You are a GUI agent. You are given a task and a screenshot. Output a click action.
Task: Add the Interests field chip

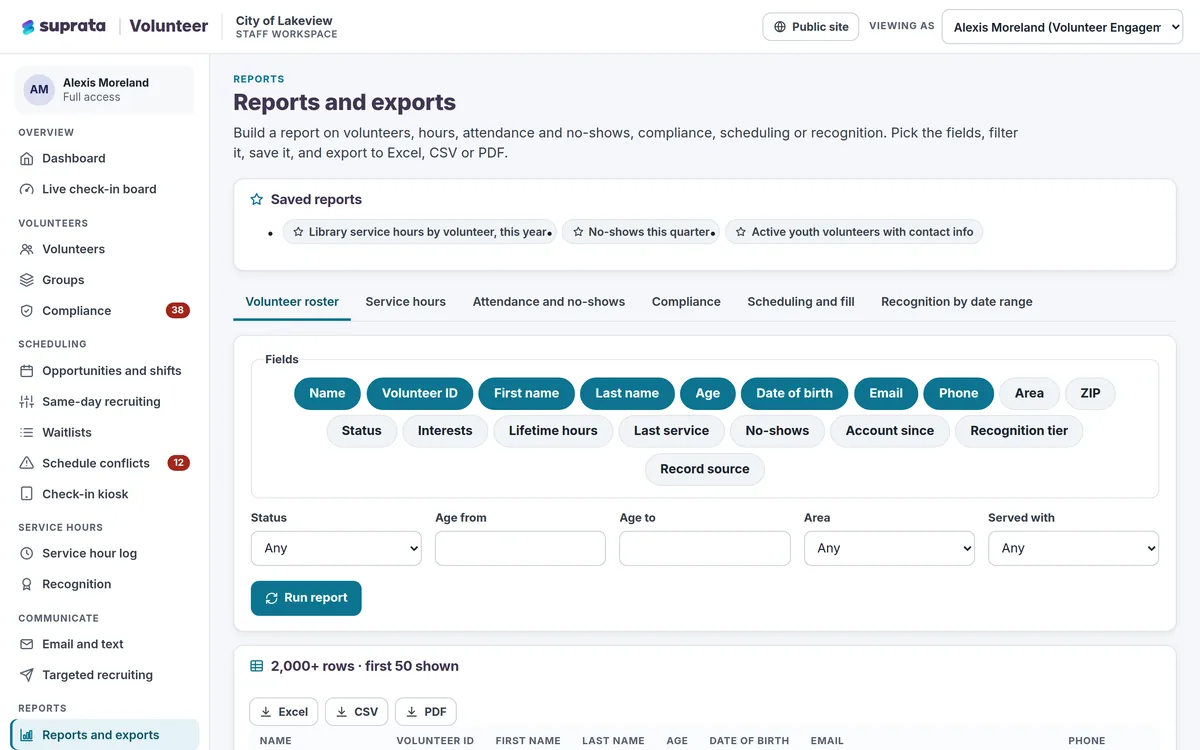pyautogui.click(x=445, y=431)
